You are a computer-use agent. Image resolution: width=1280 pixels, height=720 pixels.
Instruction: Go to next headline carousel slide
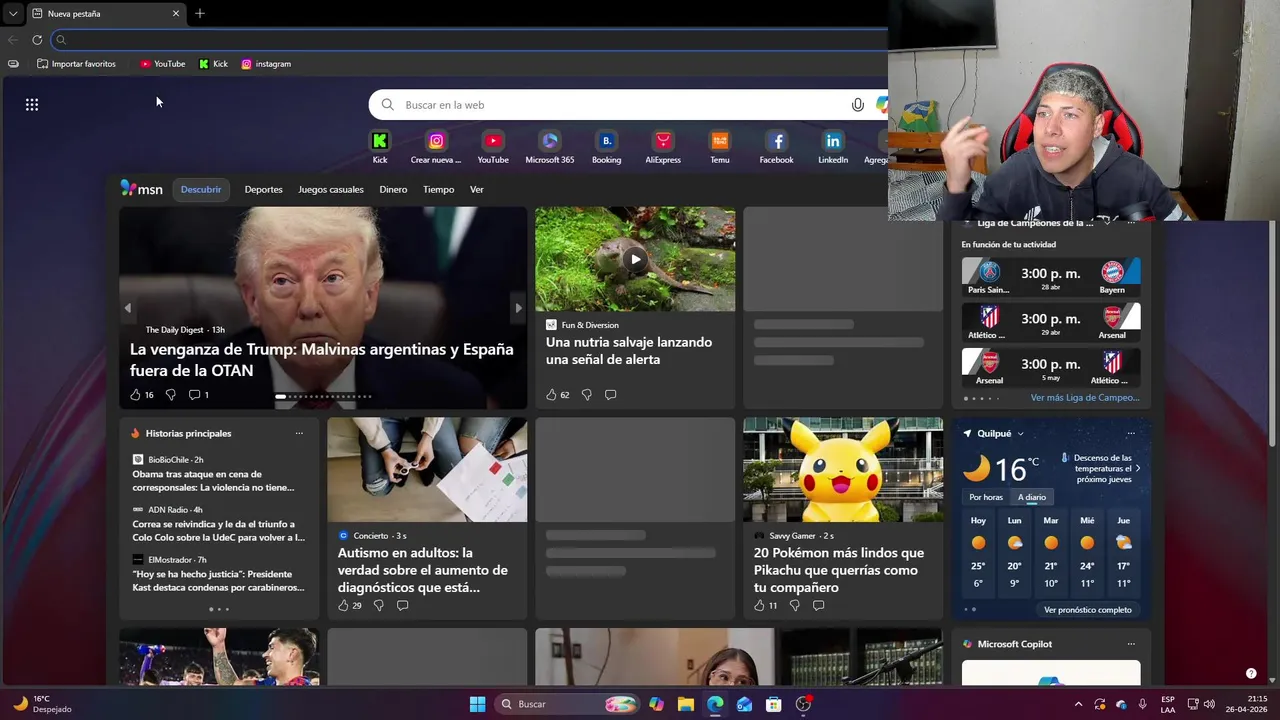pos(518,308)
